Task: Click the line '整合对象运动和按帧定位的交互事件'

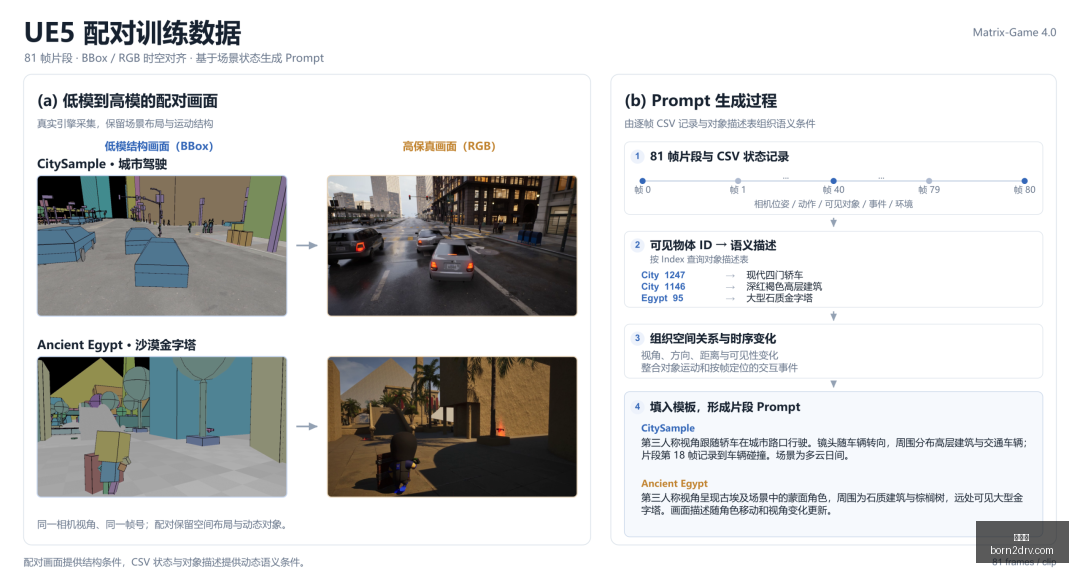Action: (719, 368)
